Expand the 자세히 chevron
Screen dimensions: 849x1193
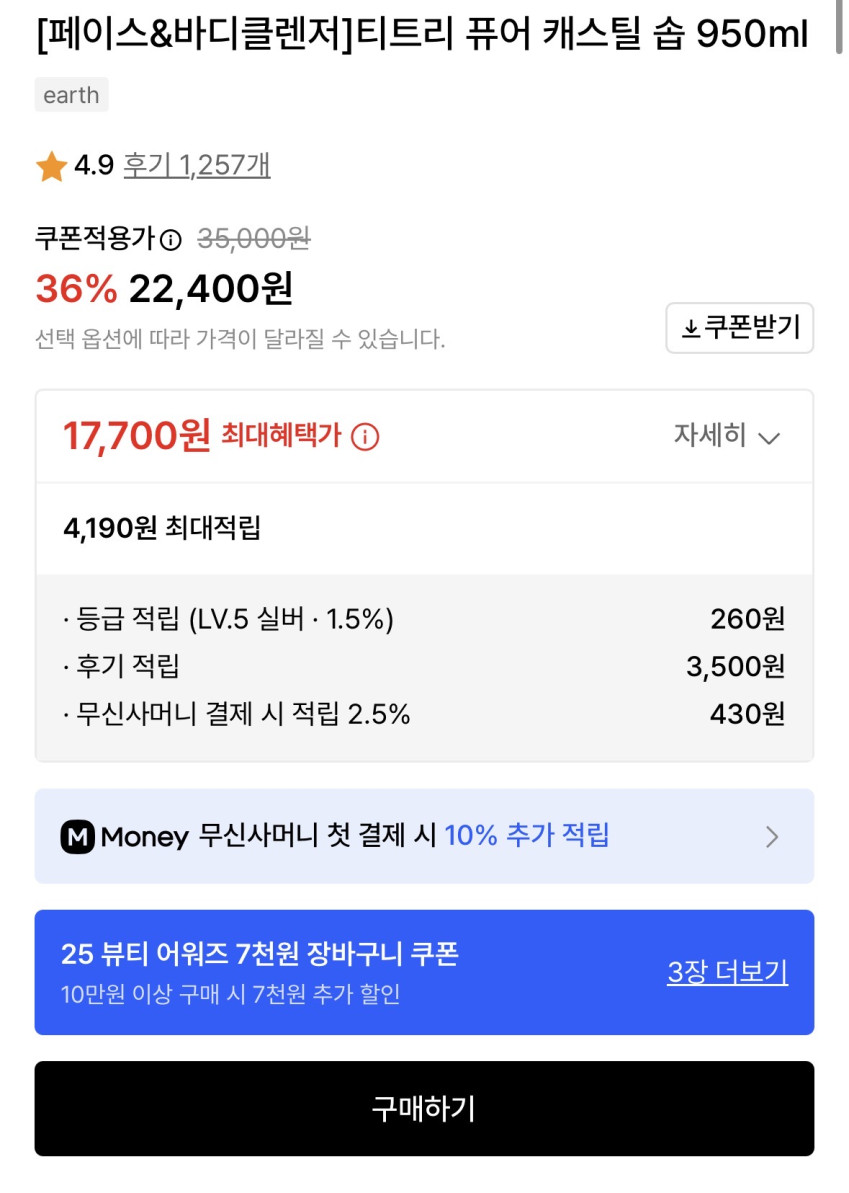[768, 438]
